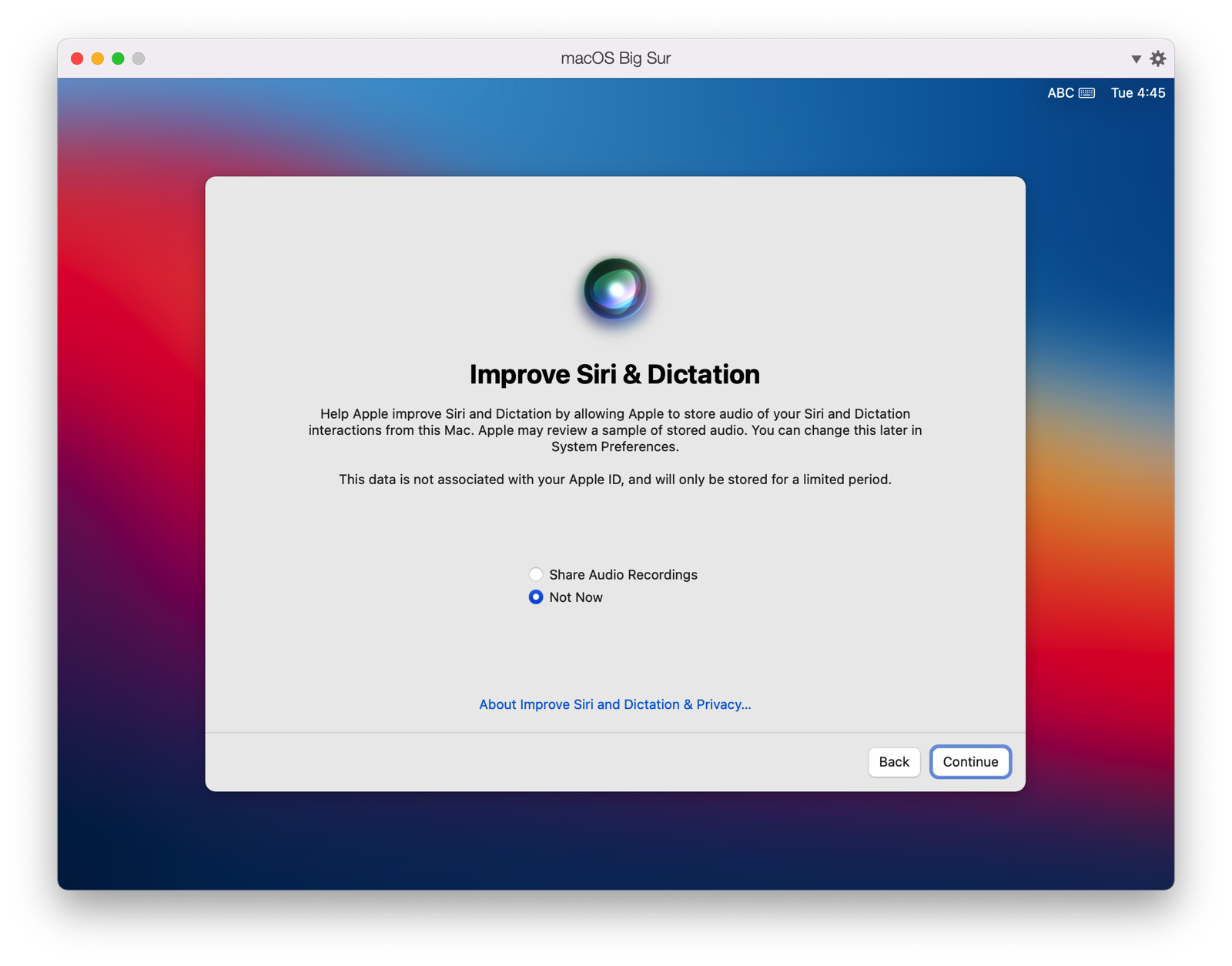Click the clock showing Tue 4:45
The height and width of the screenshot is (966, 1232).
1138,92
